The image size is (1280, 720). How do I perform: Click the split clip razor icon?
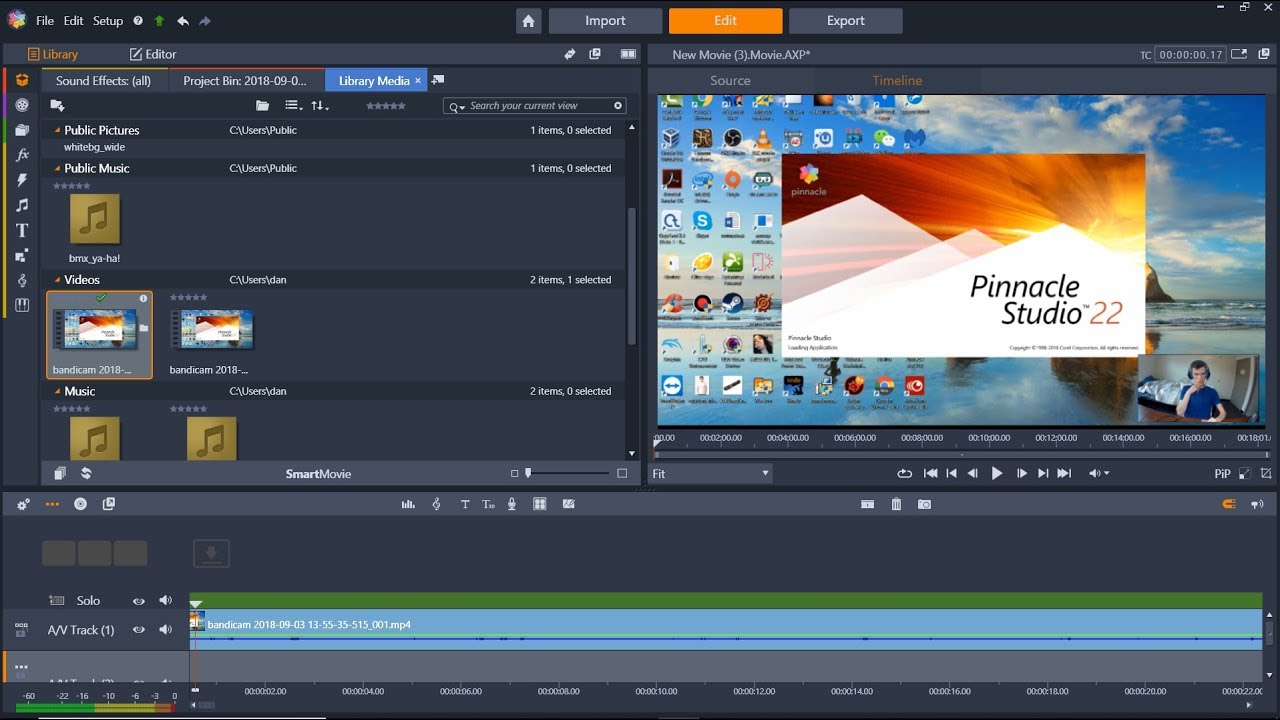pyautogui.click(x=867, y=504)
